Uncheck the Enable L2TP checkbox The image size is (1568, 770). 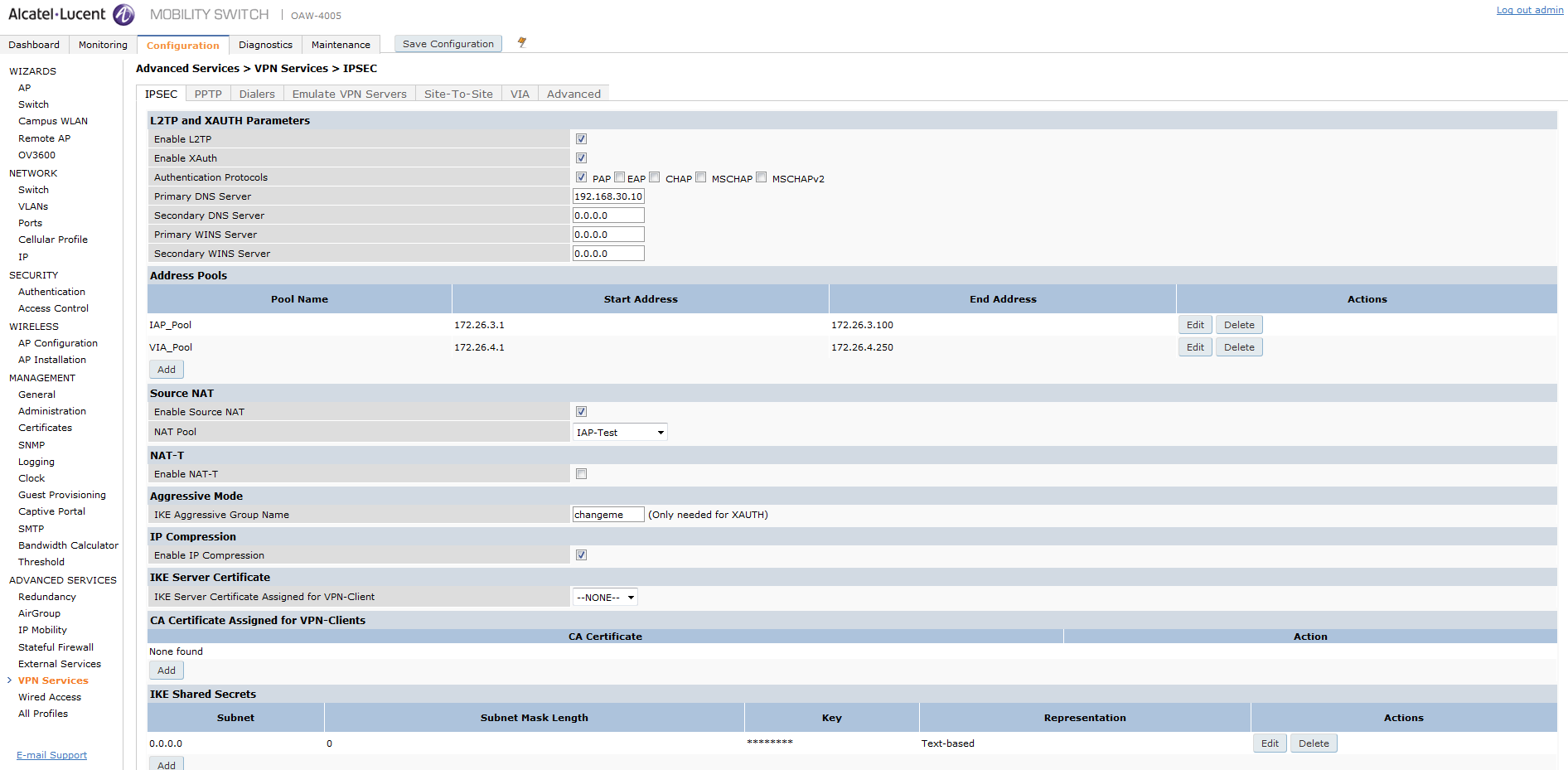581,139
